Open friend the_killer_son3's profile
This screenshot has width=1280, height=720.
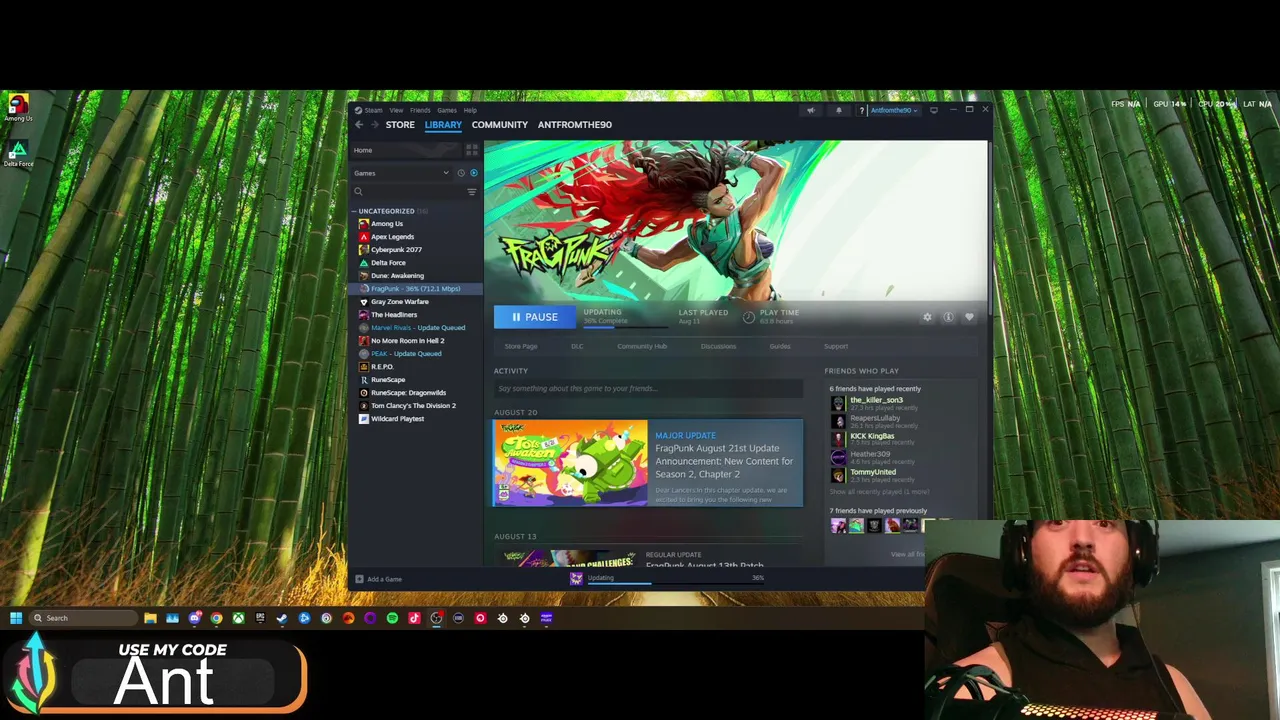(x=876, y=400)
